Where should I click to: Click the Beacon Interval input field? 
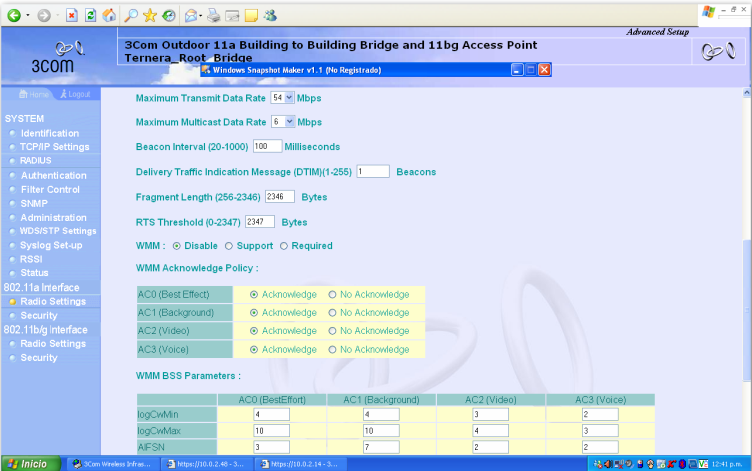coord(267,146)
